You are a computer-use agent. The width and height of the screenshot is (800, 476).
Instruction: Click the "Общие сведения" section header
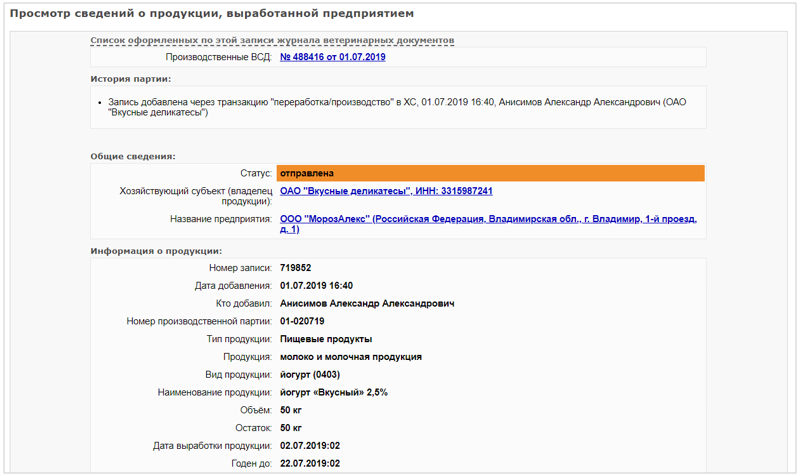point(133,156)
